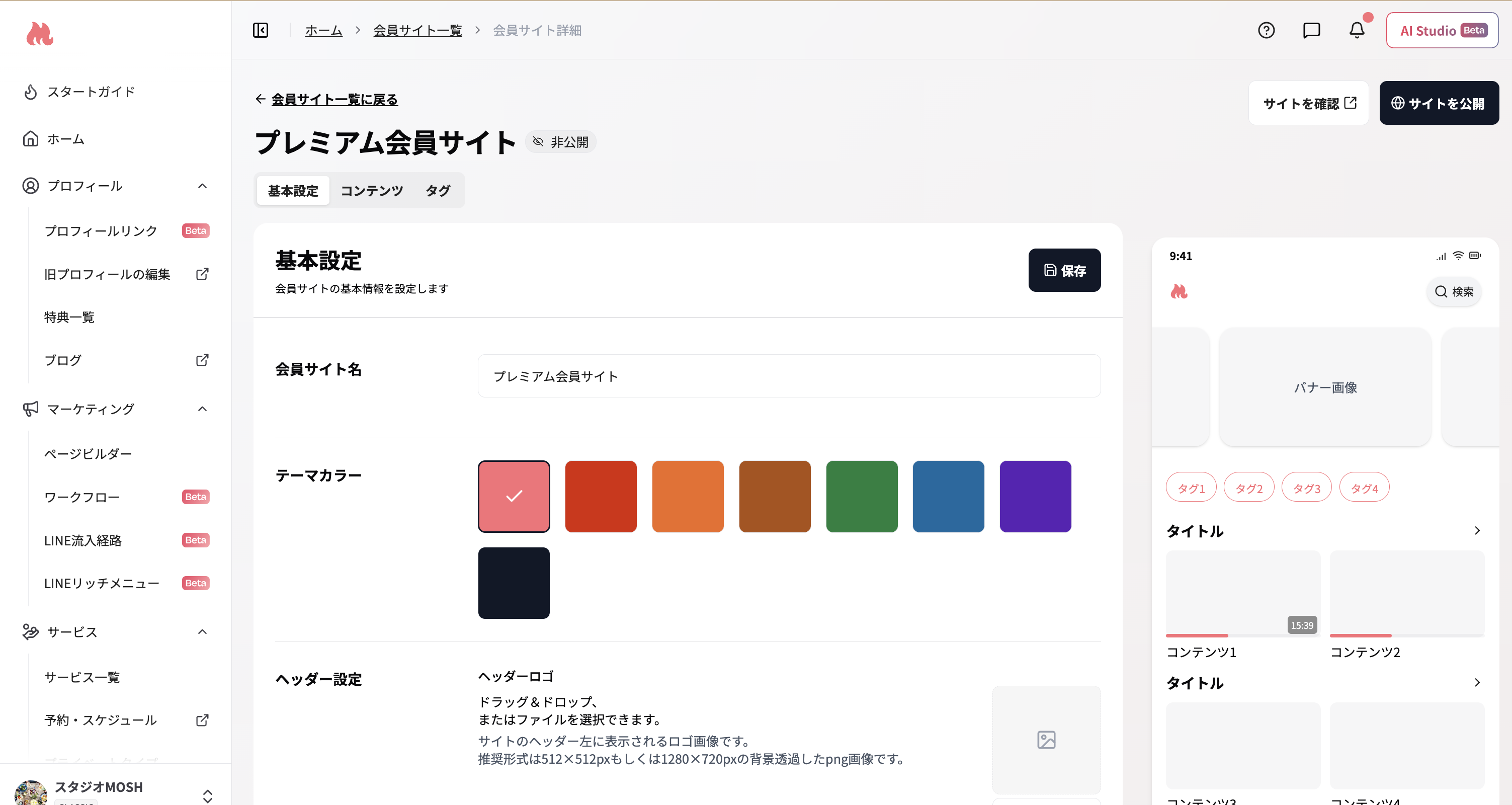Open AI Studio Beta button
The width and height of the screenshot is (1512, 805).
1442,30
